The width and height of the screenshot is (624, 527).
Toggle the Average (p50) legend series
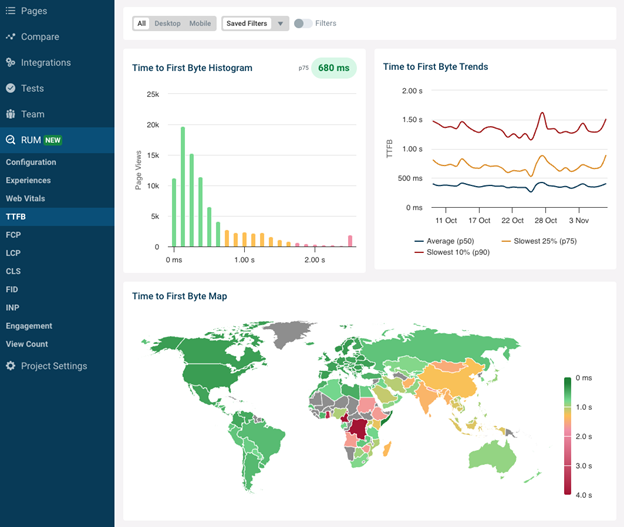pos(445,241)
